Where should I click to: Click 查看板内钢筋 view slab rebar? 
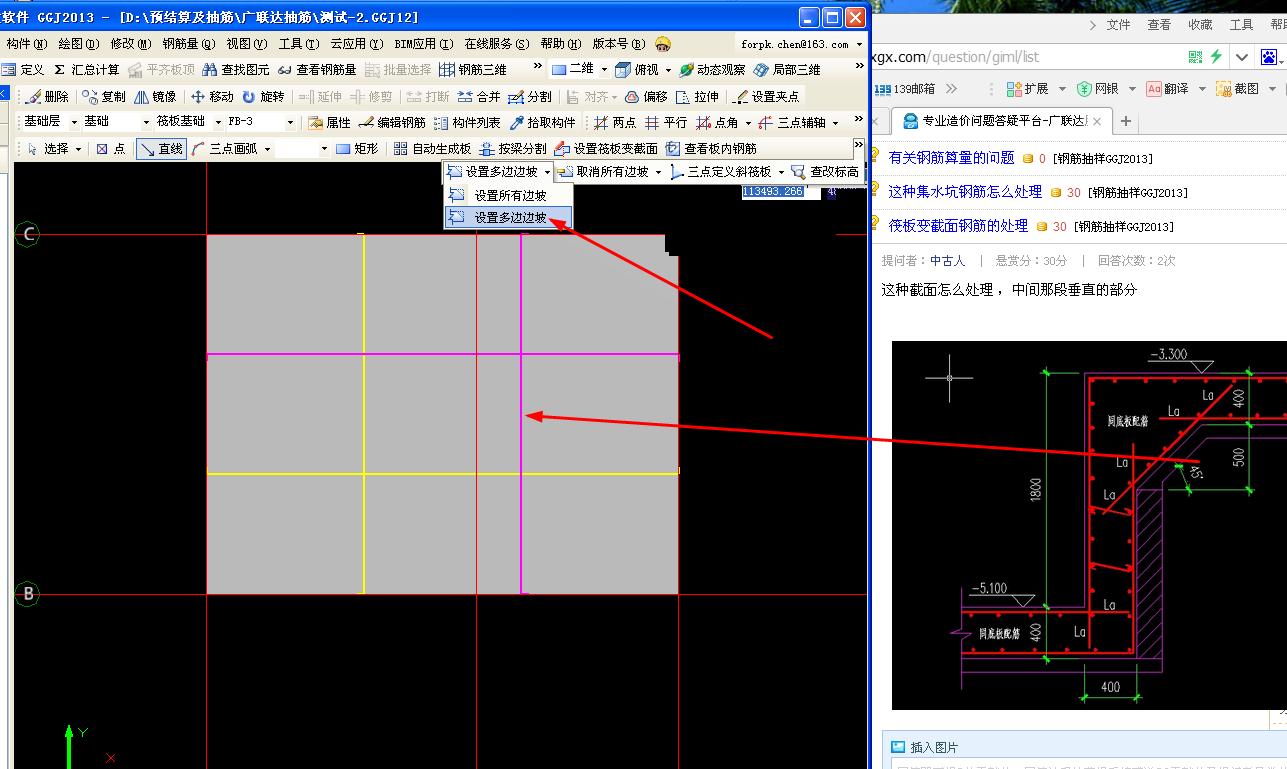711,148
